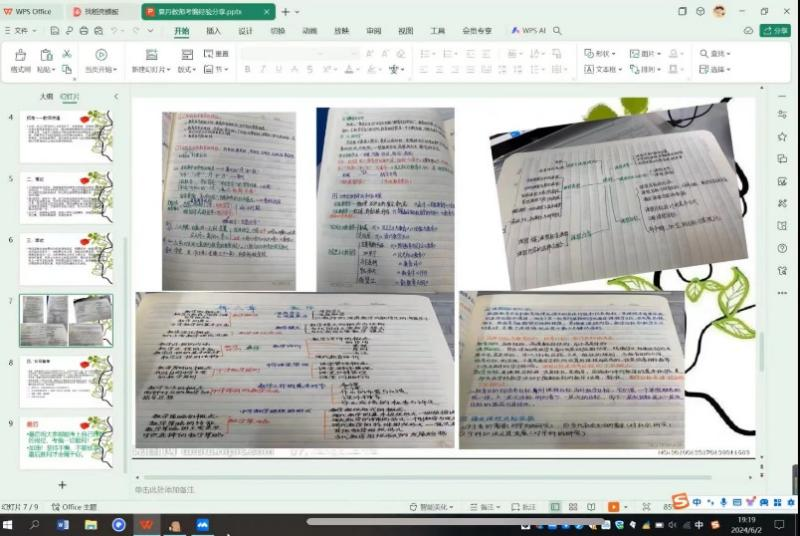This screenshot has width=800, height=536.
Task: Toggle normal view in status bar
Action: [x=556, y=507]
